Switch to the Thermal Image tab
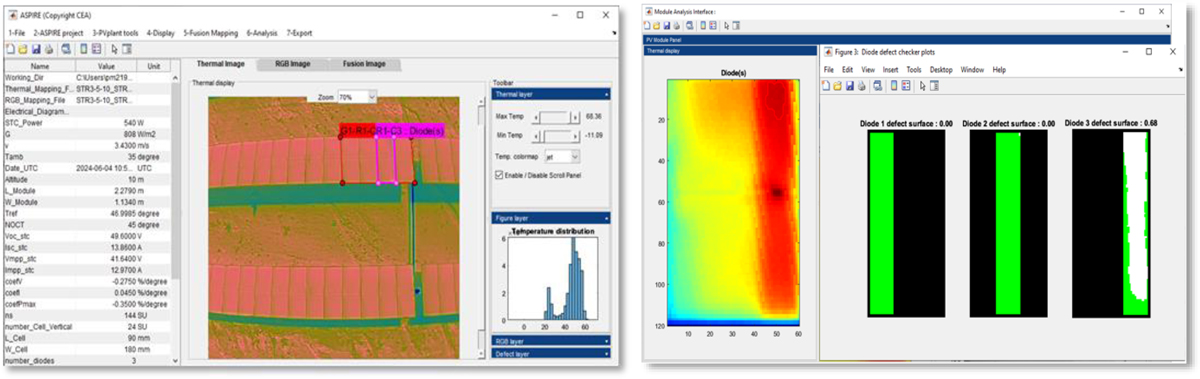The width and height of the screenshot is (1200, 379). [220, 64]
